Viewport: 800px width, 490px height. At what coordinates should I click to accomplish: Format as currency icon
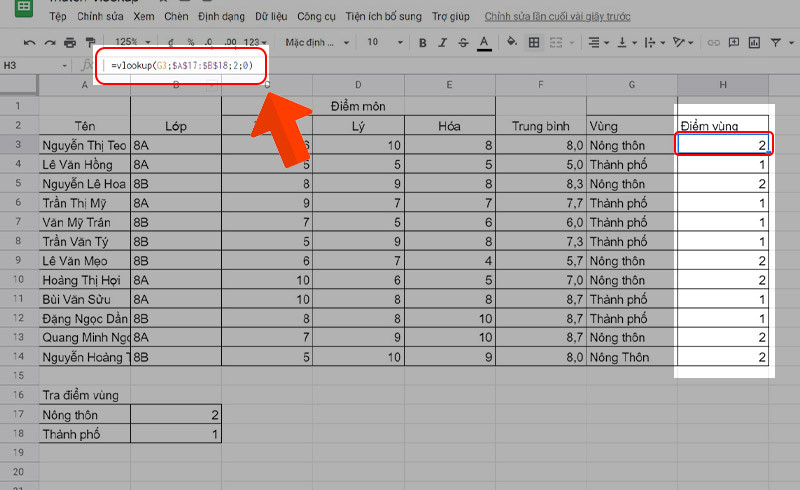(x=171, y=43)
